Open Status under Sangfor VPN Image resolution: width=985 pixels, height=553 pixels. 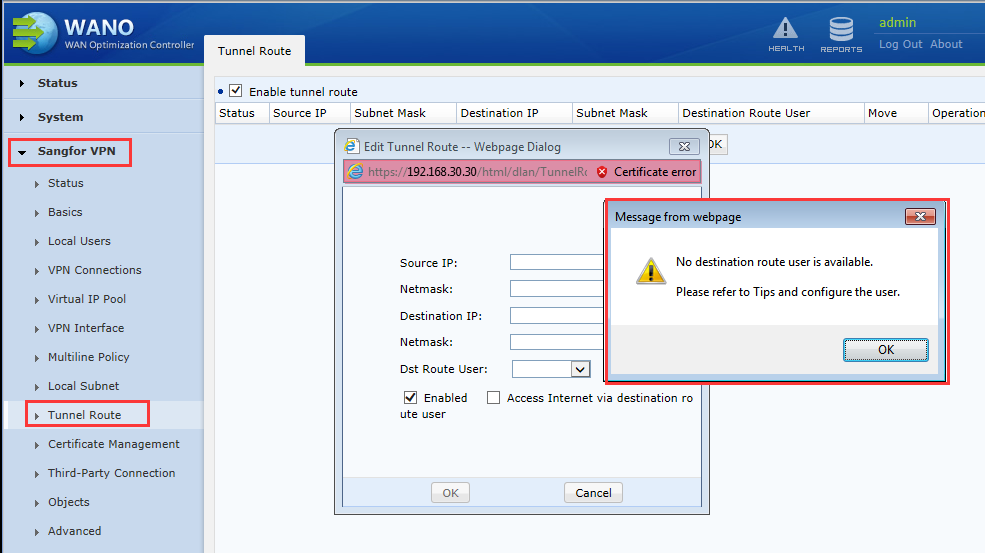click(x=65, y=183)
